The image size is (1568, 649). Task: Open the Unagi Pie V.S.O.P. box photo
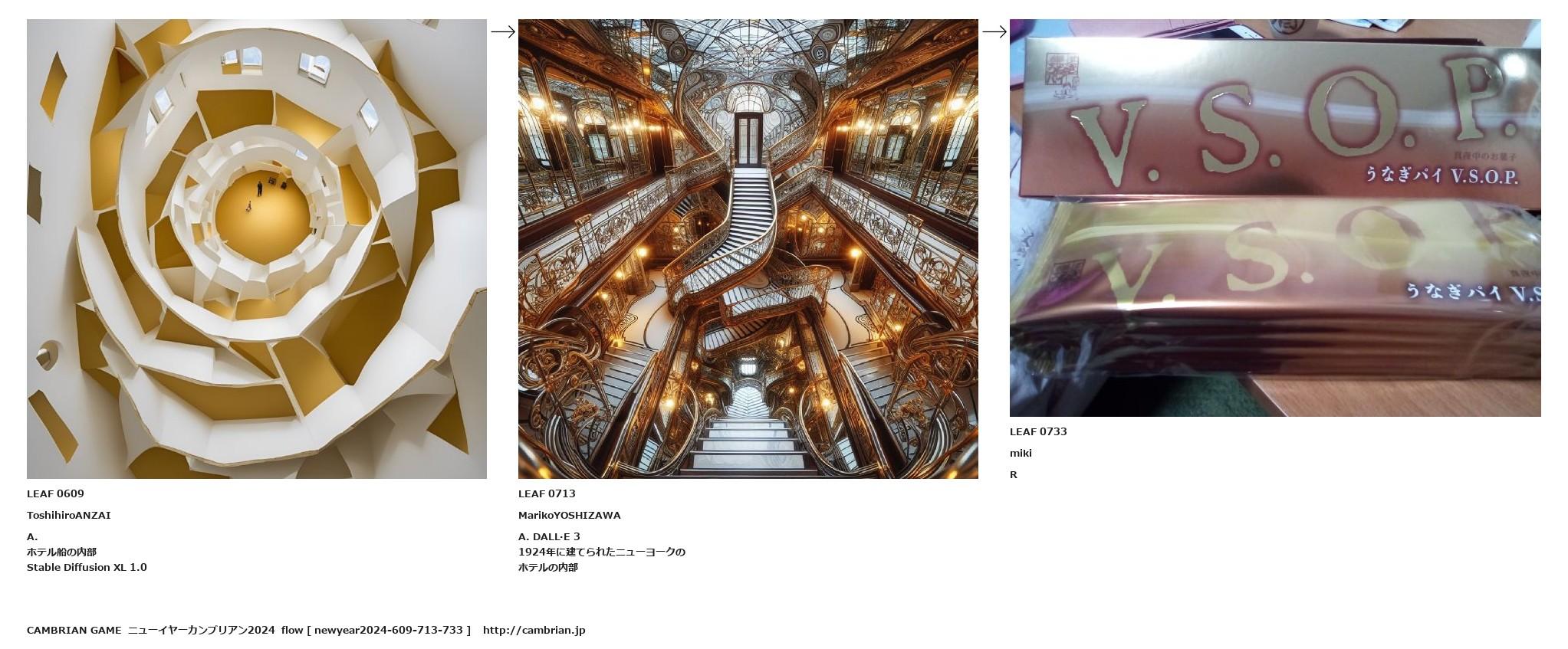1275,218
